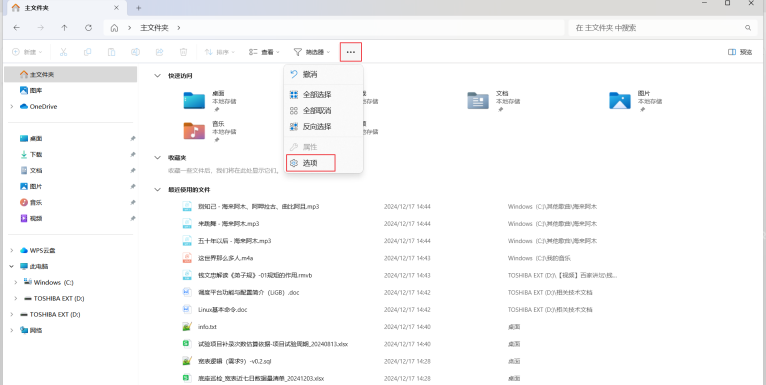This screenshot has height=385, width=766.
Task: Select the 主文件夹 tab in the title bar
Action: pyautogui.click(x=66, y=8)
